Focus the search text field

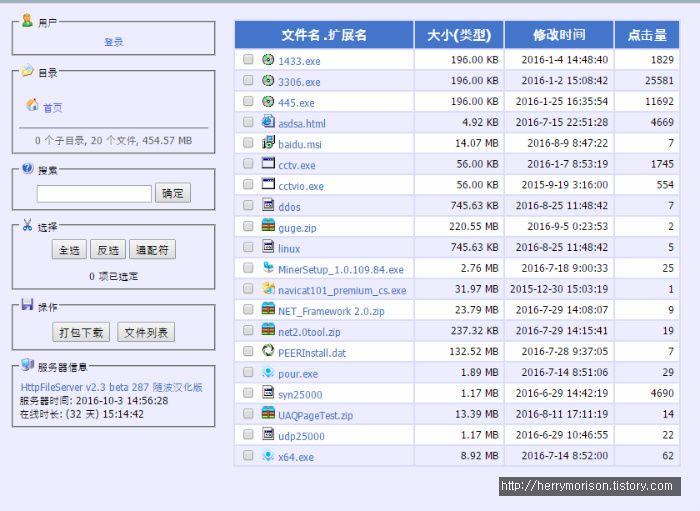click(94, 194)
